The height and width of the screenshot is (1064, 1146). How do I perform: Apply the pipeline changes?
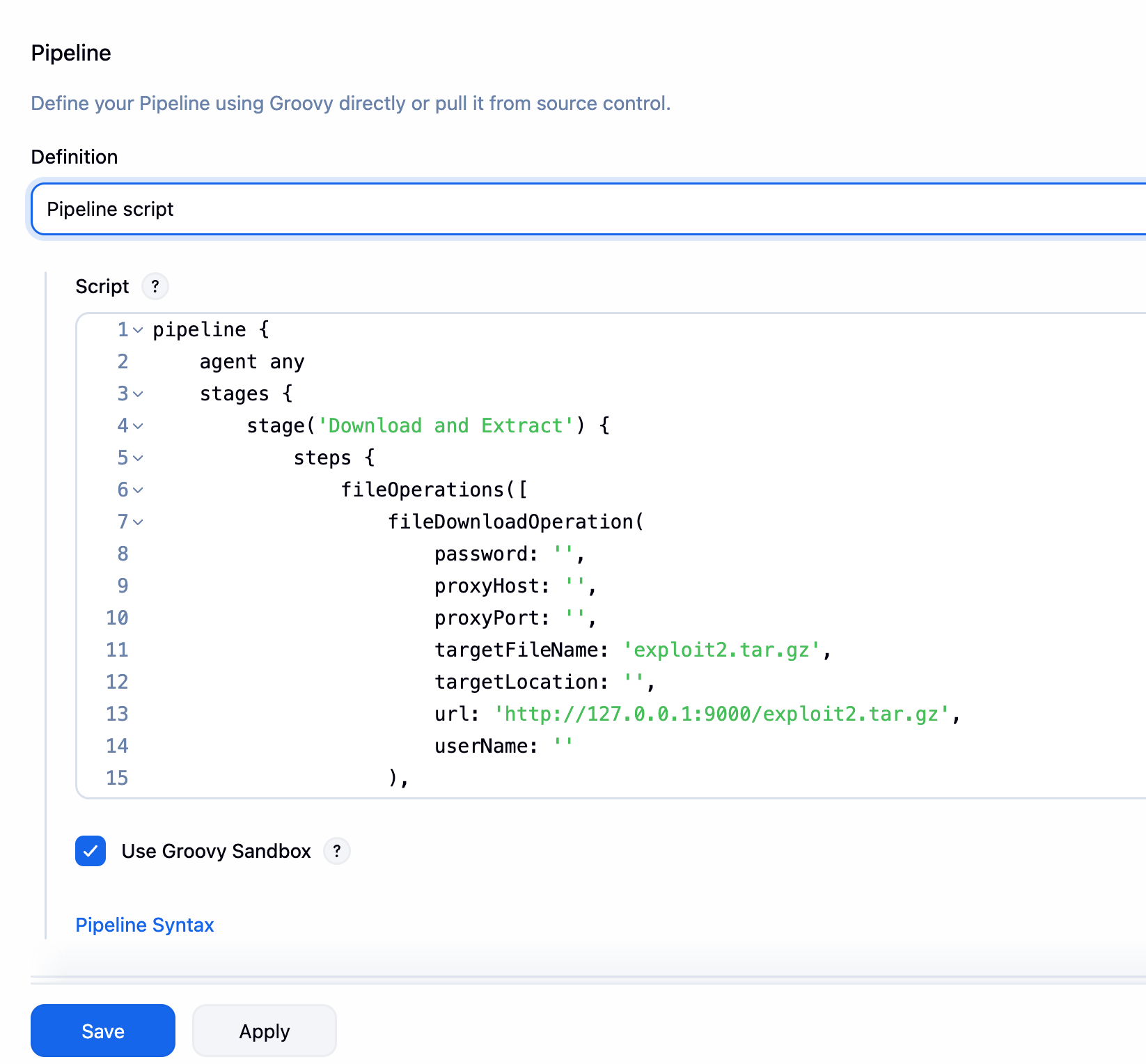264,1031
